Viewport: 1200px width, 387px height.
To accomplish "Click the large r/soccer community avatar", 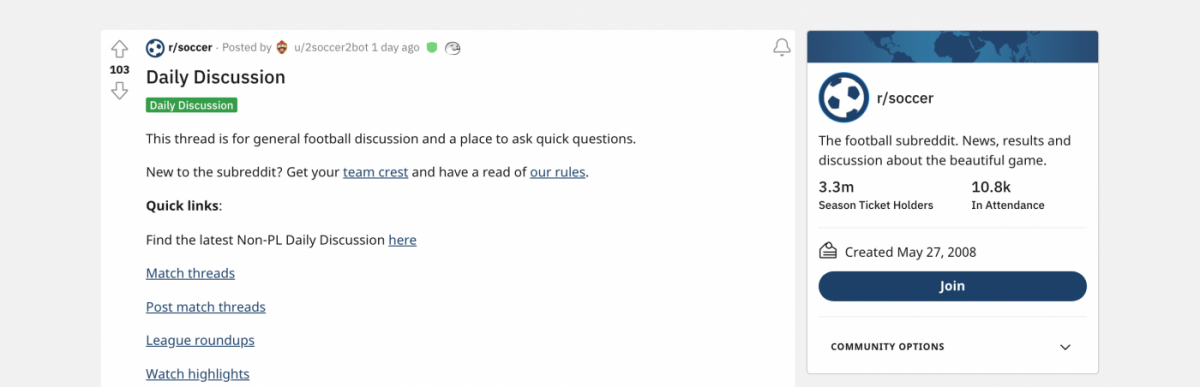I will coord(843,97).
